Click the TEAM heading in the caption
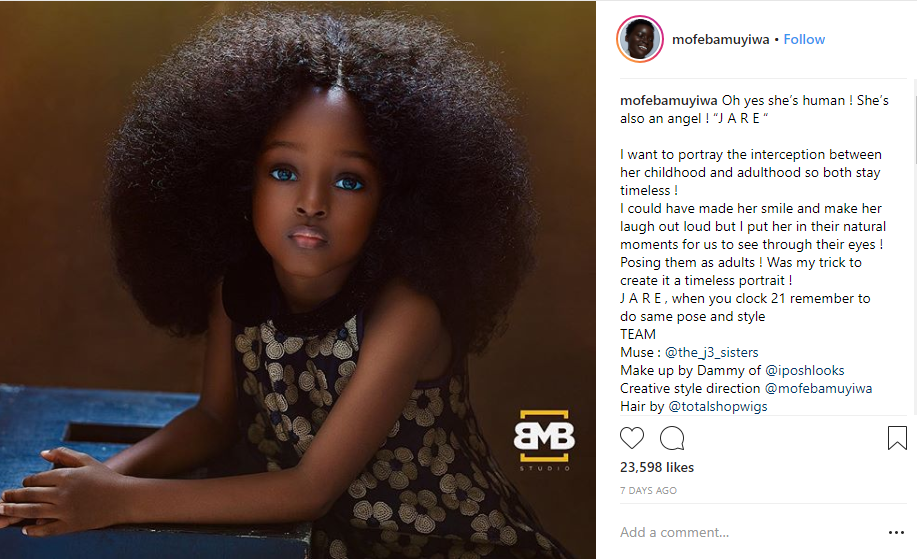The height and width of the screenshot is (559, 917). pos(637,334)
